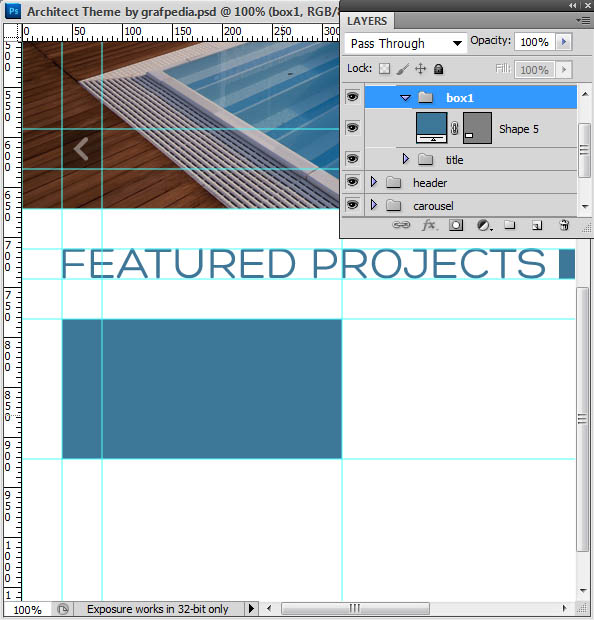The image size is (594, 620).
Task: Click the layers panel scroll up arrow
Action: pyautogui.click(x=585, y=94)
